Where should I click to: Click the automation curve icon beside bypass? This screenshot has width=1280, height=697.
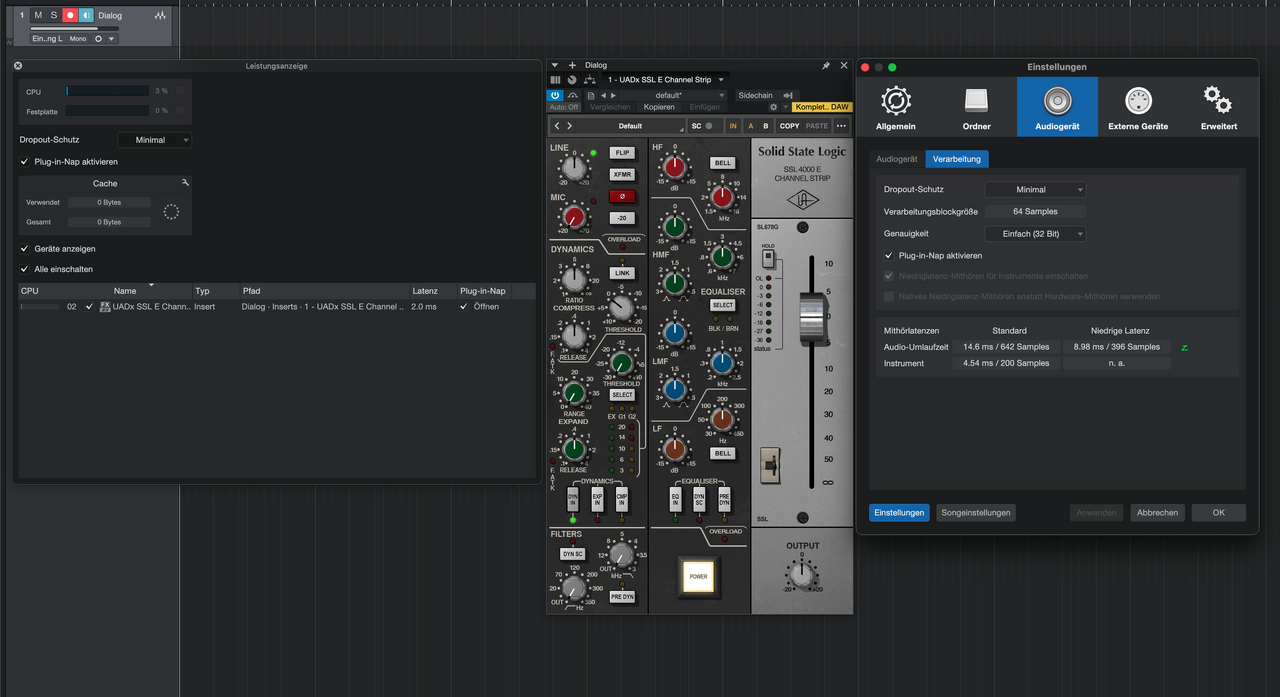(573, 95)
